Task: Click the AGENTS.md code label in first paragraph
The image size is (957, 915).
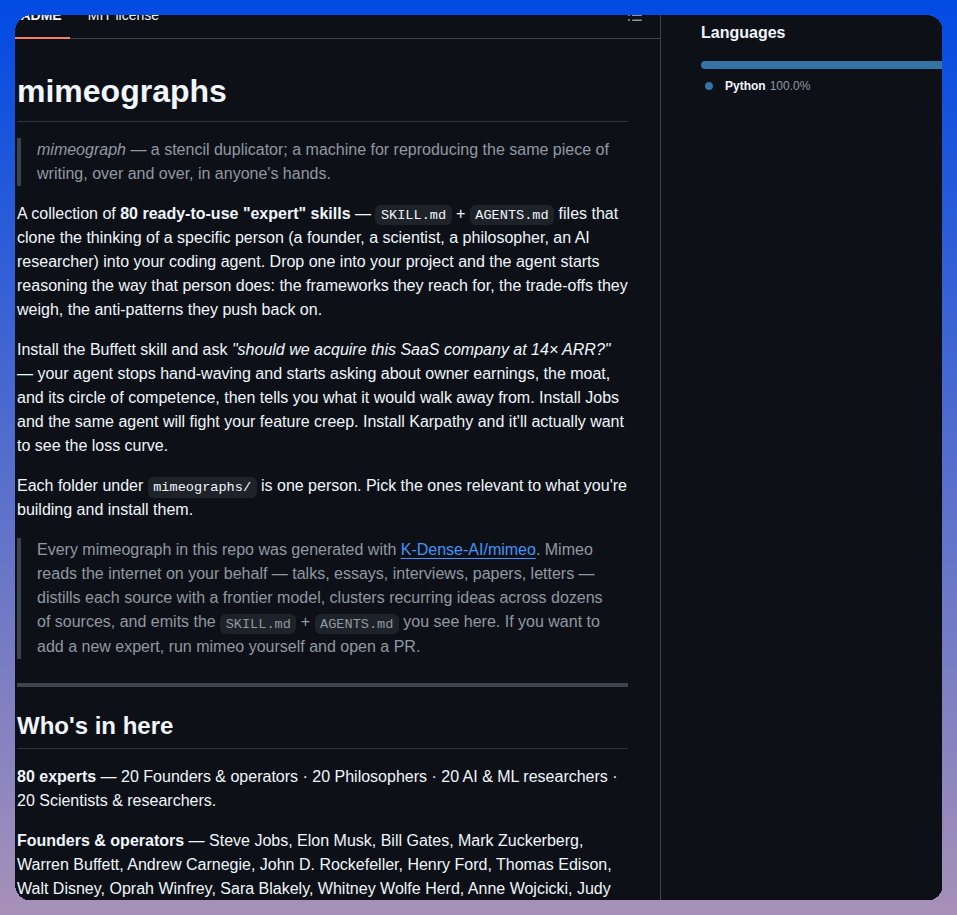Action: tap(511, 215)
